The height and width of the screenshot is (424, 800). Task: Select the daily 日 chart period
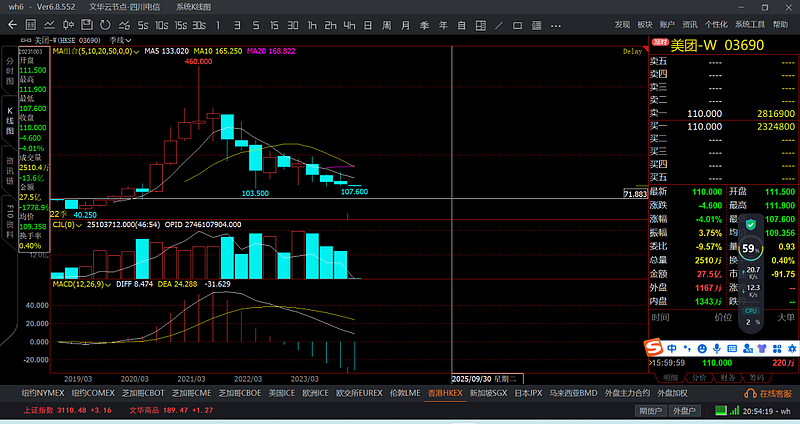368,25
